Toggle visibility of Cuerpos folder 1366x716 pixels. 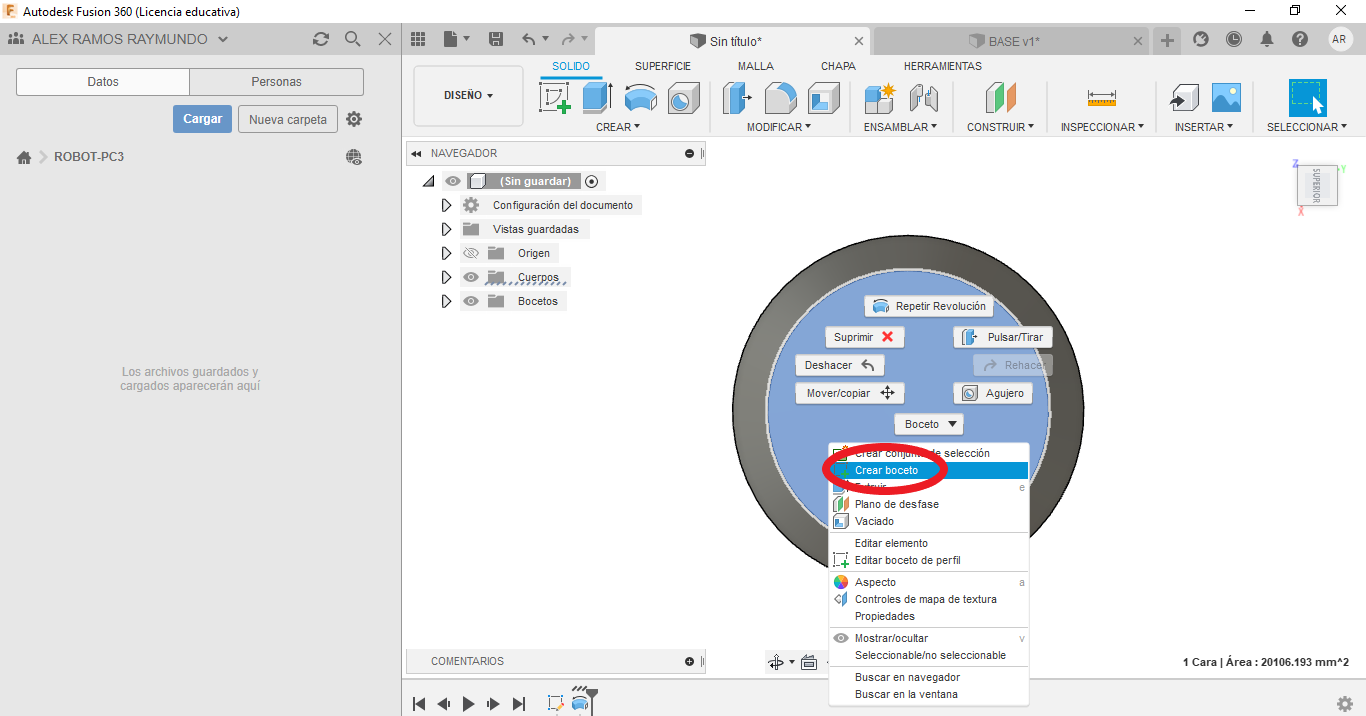pos(471,277)
